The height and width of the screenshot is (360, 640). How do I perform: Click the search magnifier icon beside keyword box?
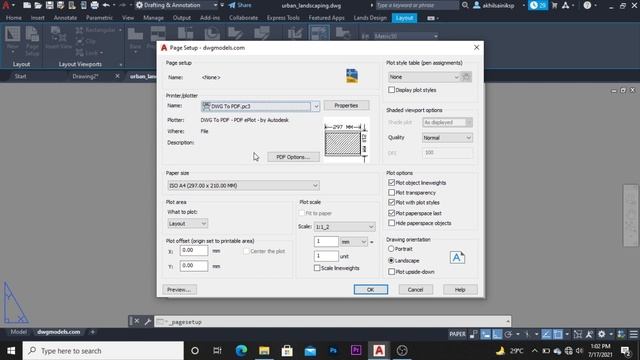(465, 5)
